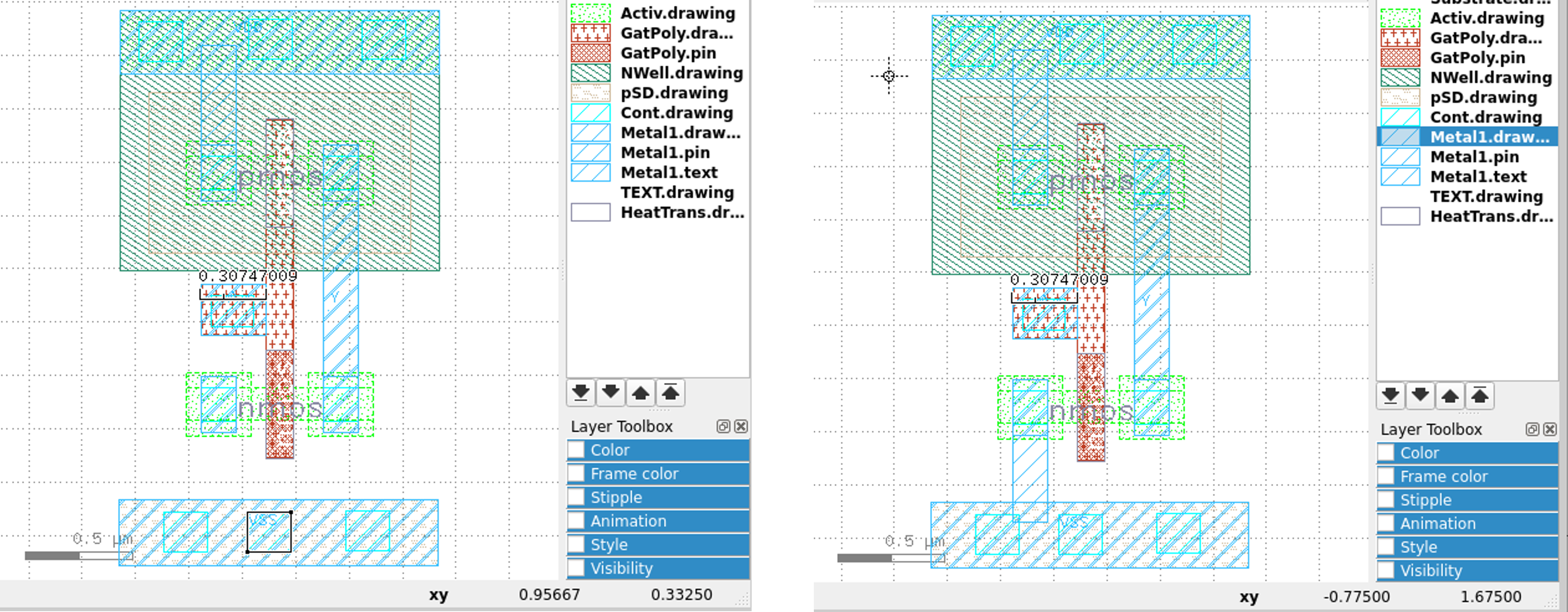1568x612 pixels.
Task: Click move-layer-to-bottom arrow in right window
Action: pyautogui.click(x=1390, y=396)
